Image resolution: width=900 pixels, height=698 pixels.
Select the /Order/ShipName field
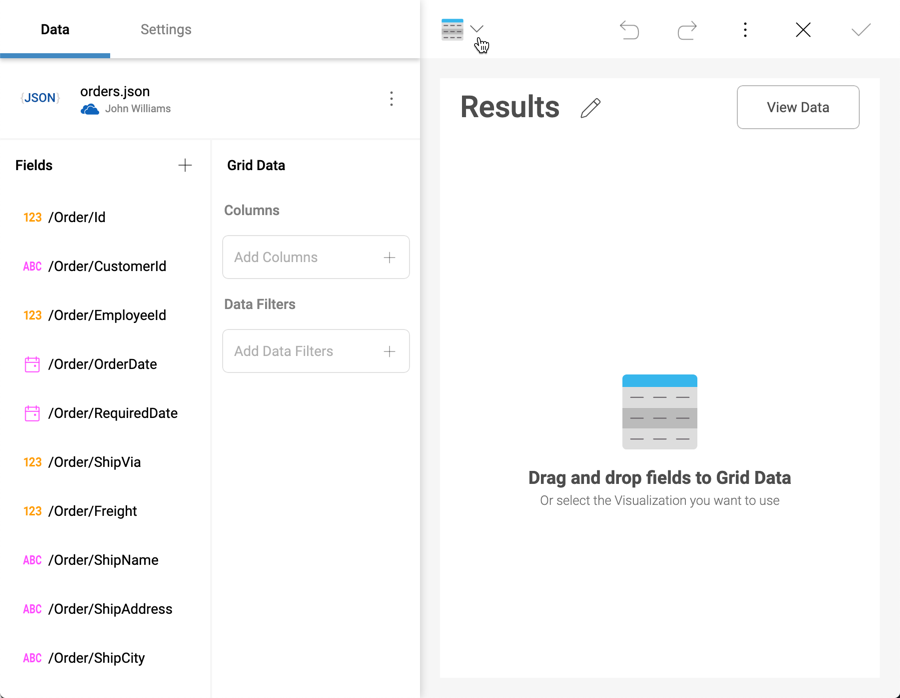(105, 560)
